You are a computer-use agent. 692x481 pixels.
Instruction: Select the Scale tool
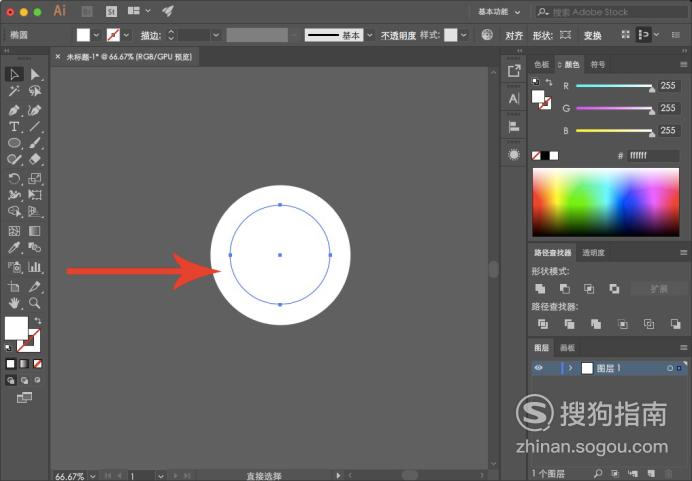[35, 178]
